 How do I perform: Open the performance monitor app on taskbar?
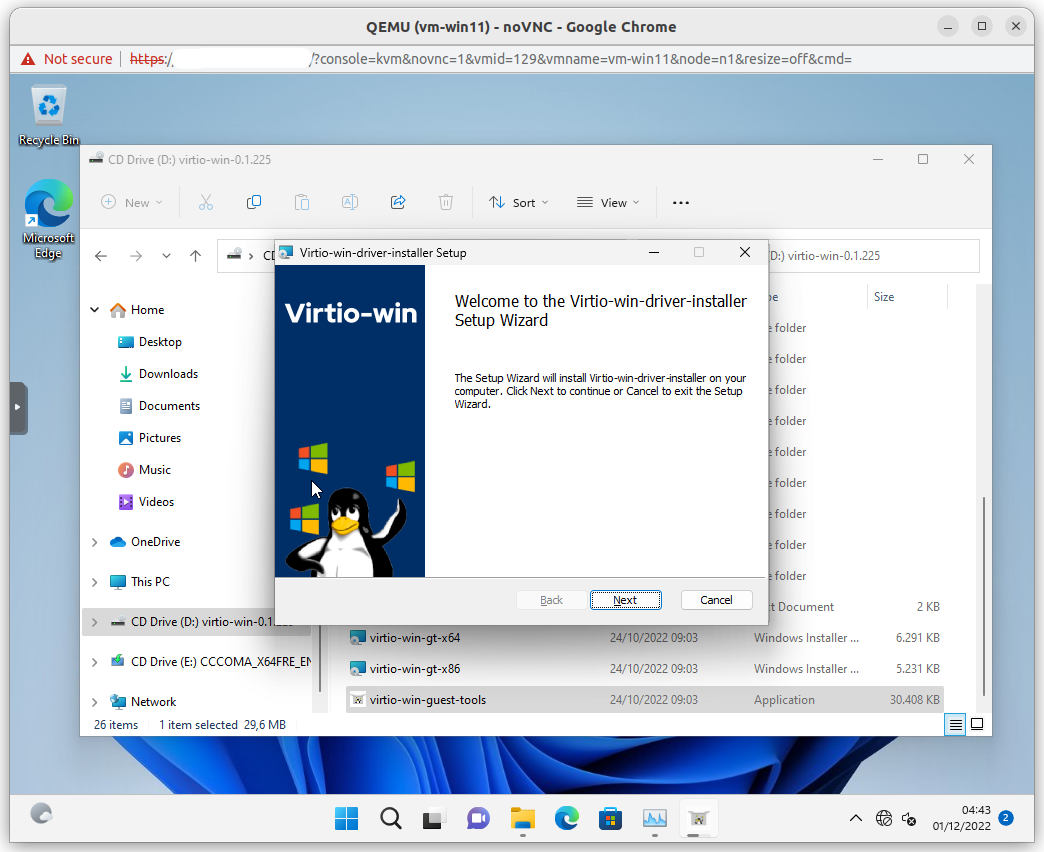pos(654,818)
